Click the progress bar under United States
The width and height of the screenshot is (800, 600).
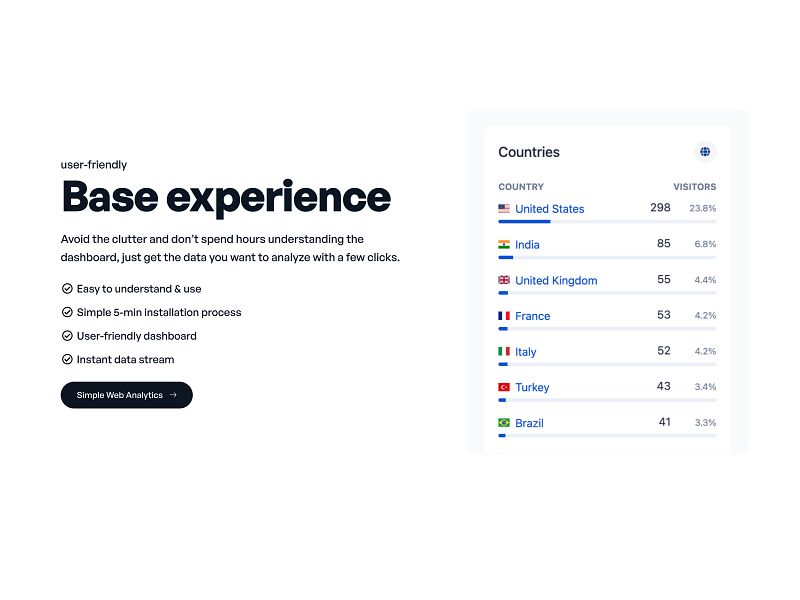(524, 222)
